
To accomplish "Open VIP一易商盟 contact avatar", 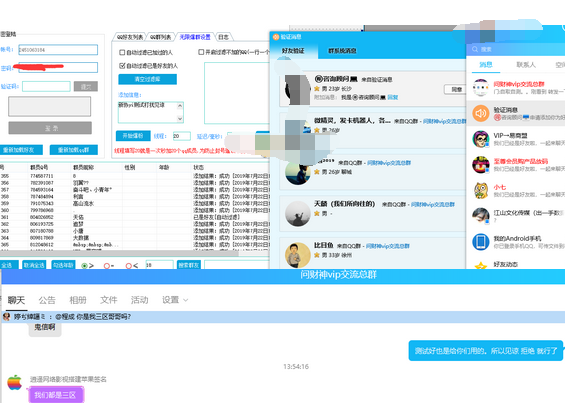I will point(481,139).
